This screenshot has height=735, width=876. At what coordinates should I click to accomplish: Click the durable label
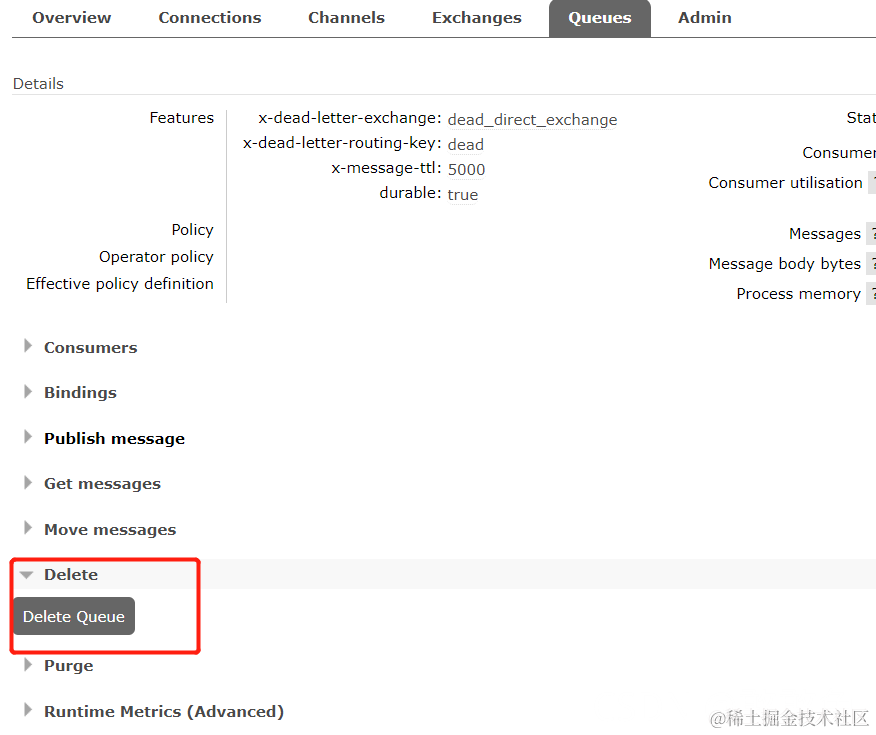[x=410, y=193]
